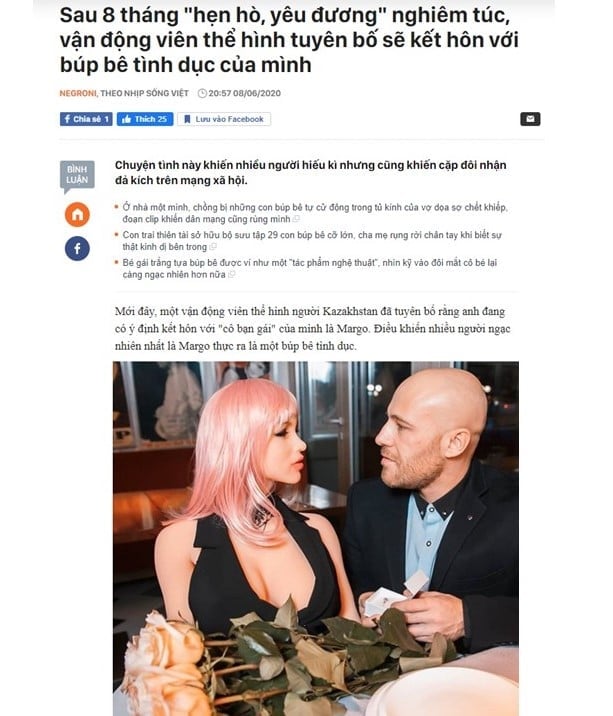
Task: Click the bookmark icon on Lưu vào Facebook
Action: [x=187, y=119]
